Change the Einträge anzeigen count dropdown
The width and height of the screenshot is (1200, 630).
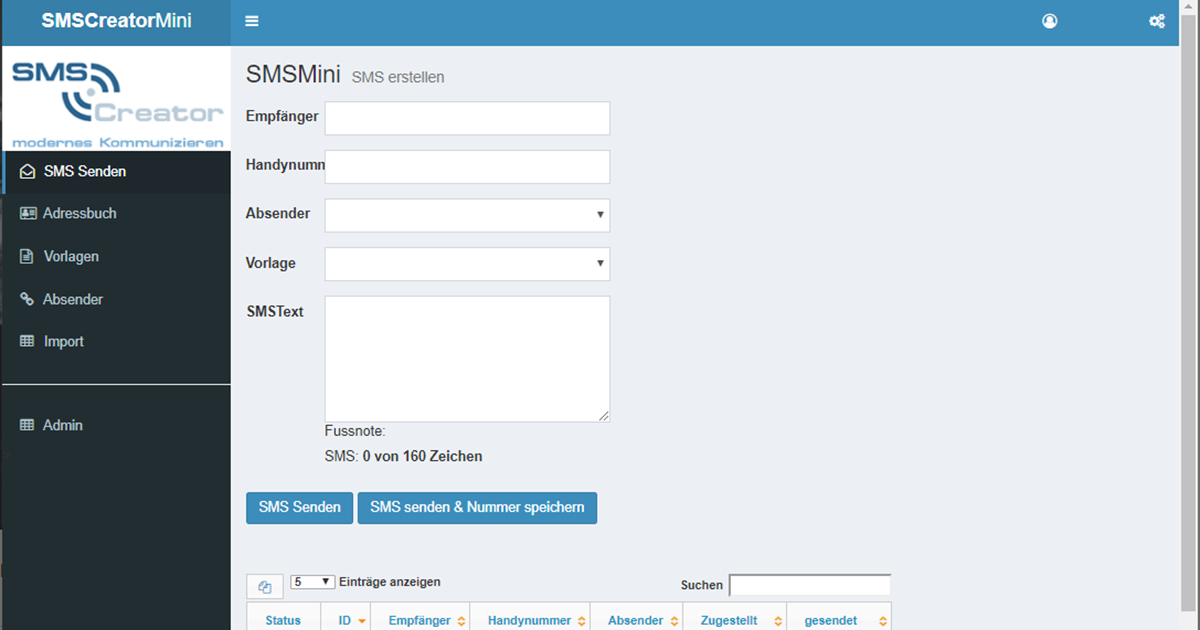pyautogui.click(x=313, y=582)
